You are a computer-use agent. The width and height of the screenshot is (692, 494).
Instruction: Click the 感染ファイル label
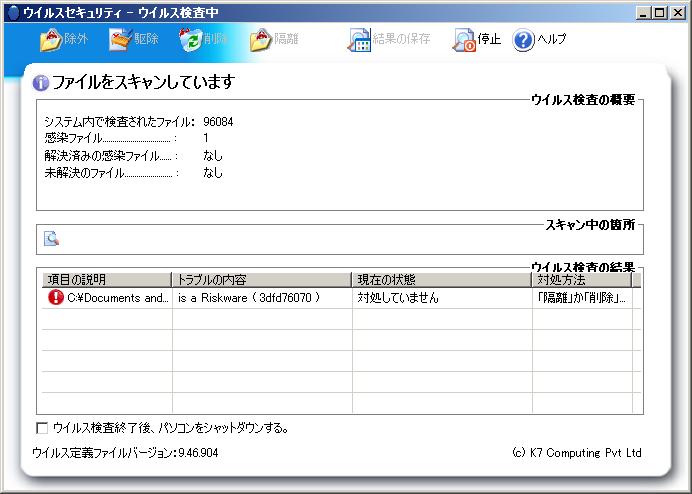click(x=73, y=138)
